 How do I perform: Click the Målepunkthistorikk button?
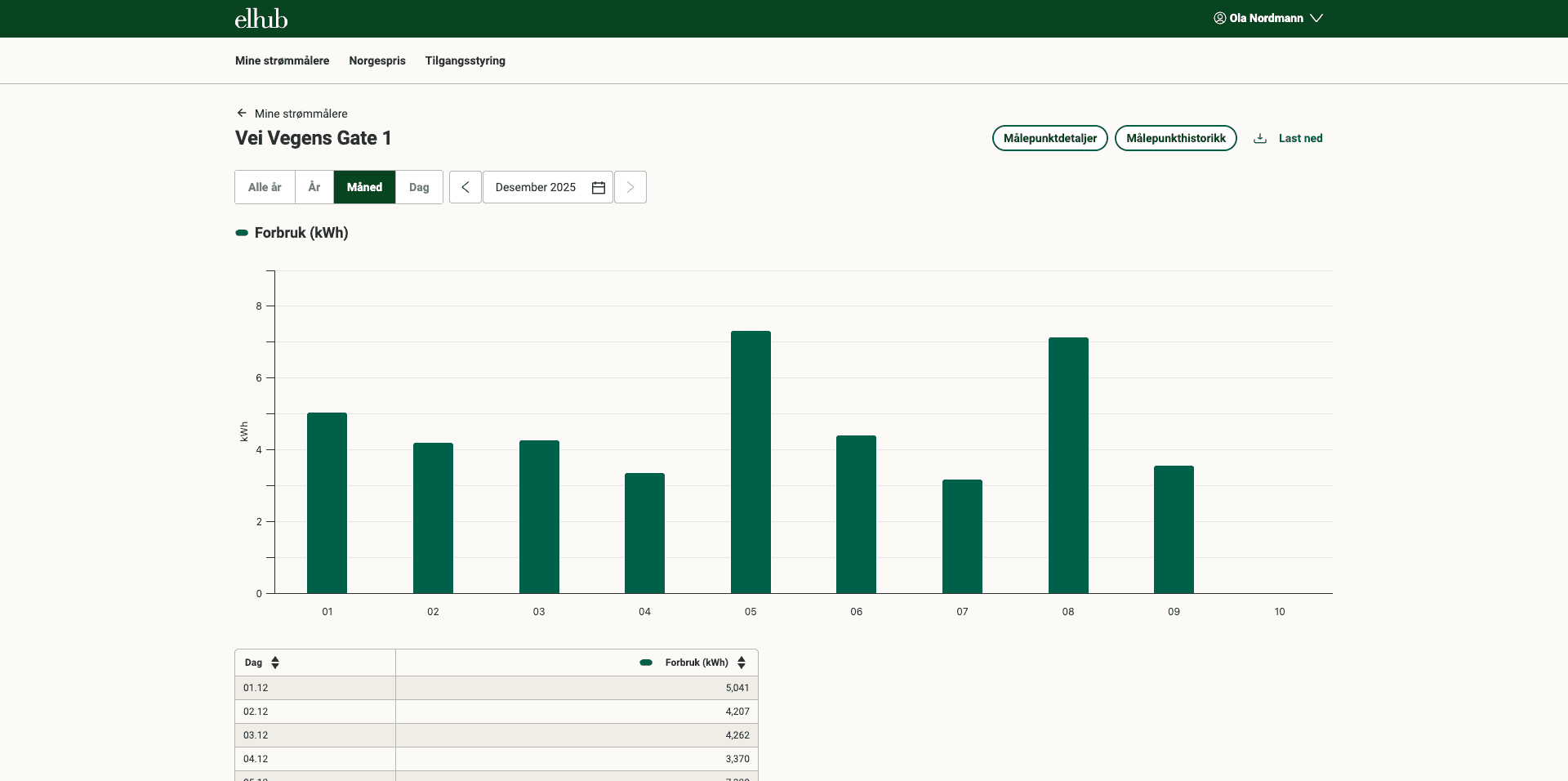click(x=1175, y=138)
